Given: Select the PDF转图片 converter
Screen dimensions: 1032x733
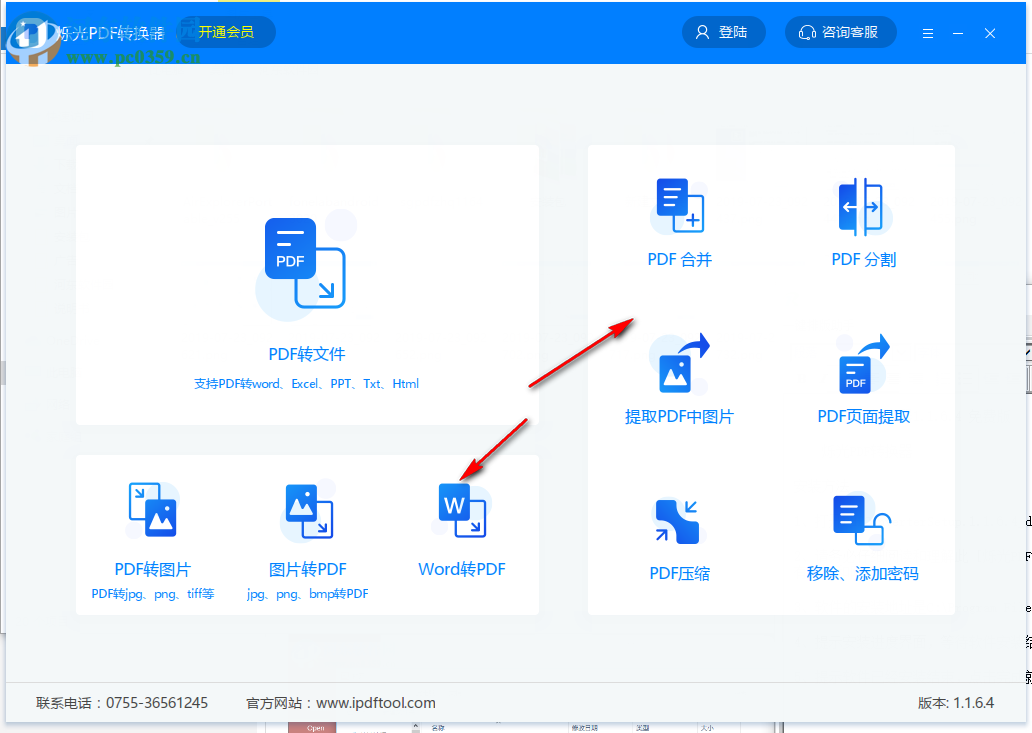Looking at the screenshot, I should [x=152, y=530].
